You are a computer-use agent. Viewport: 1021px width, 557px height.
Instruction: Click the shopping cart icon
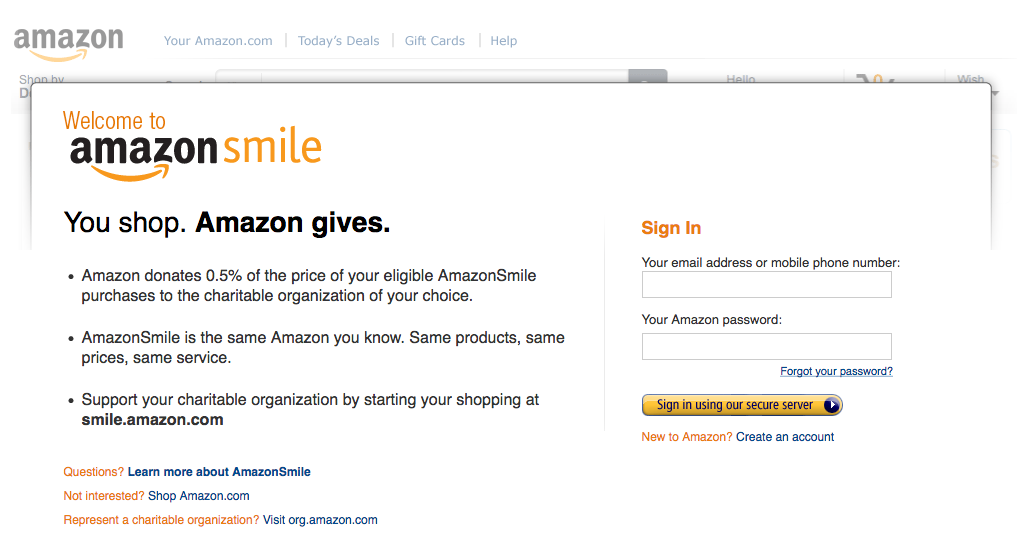point(873,79)
